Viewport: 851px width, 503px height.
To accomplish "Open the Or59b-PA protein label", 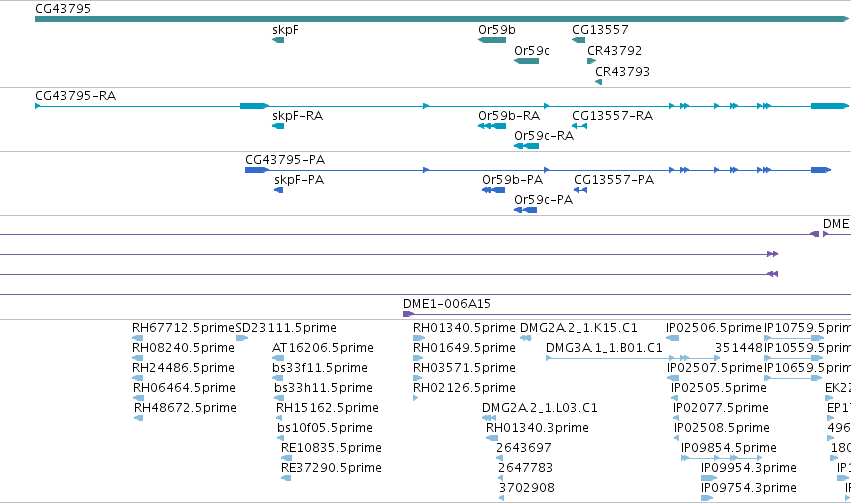I will pos(512,180).
